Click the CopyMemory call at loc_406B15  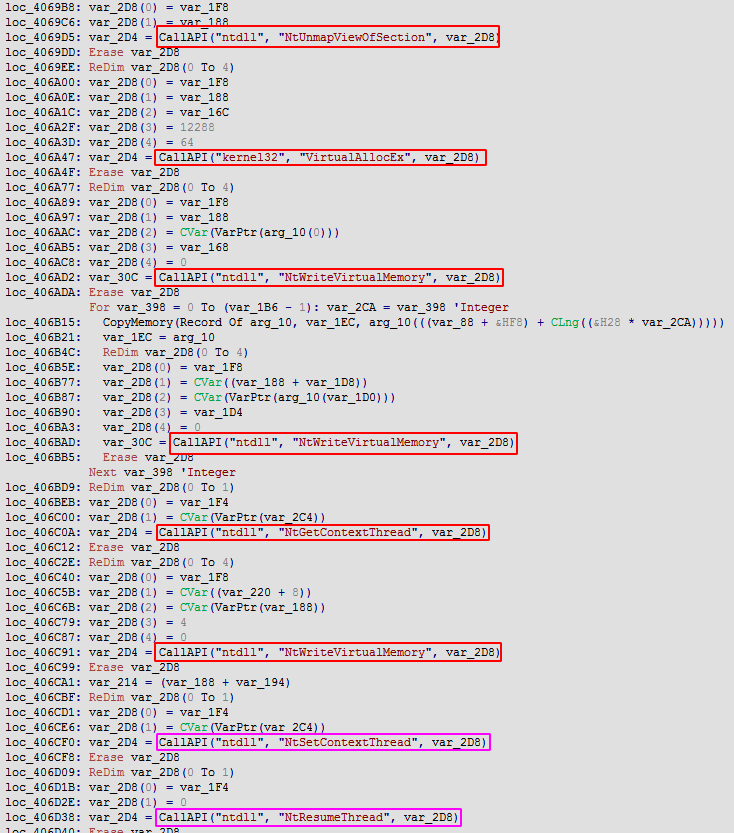pos(413,322)
